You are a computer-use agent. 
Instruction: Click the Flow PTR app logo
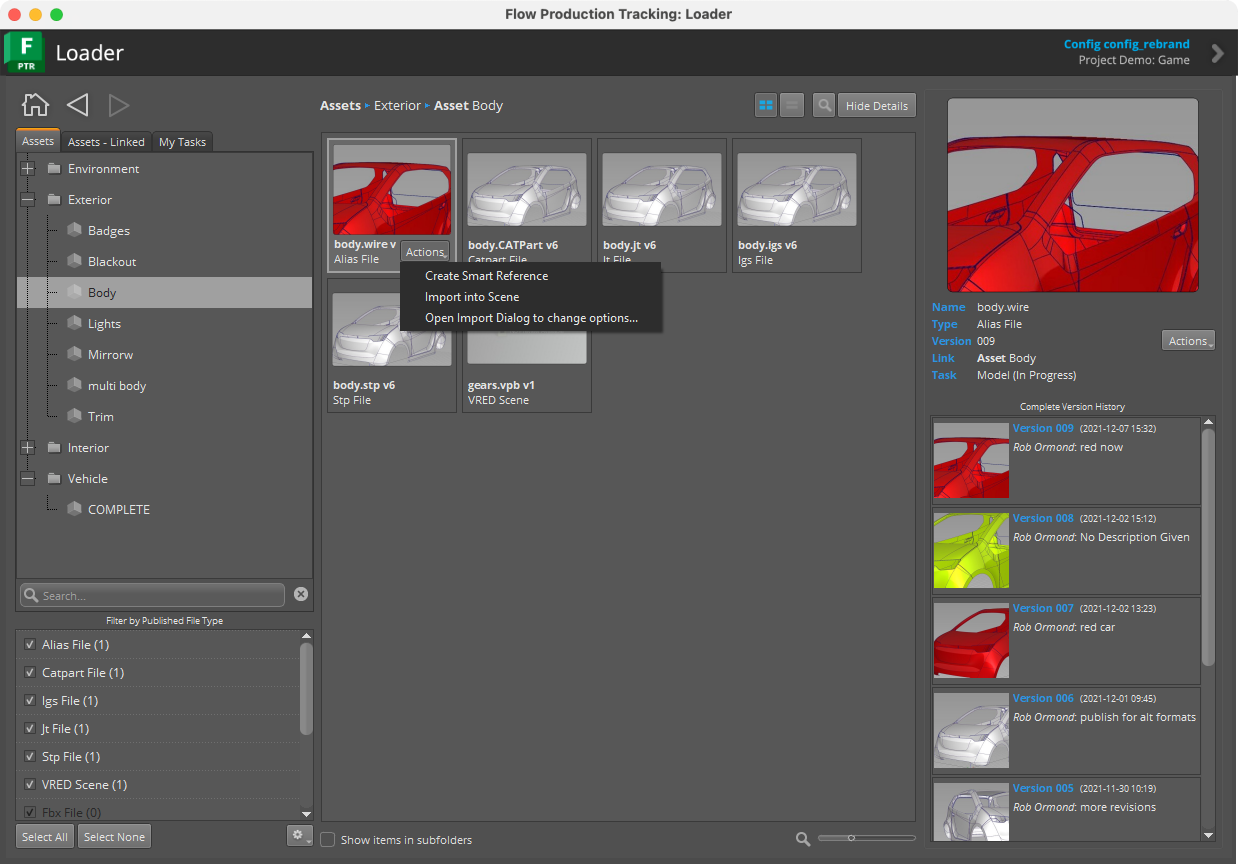(24, 52)
